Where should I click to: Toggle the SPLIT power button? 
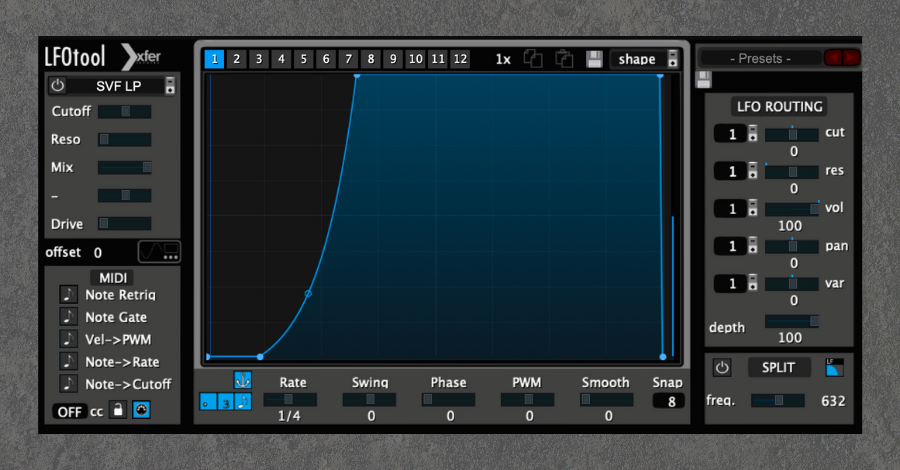coord(722,367)
